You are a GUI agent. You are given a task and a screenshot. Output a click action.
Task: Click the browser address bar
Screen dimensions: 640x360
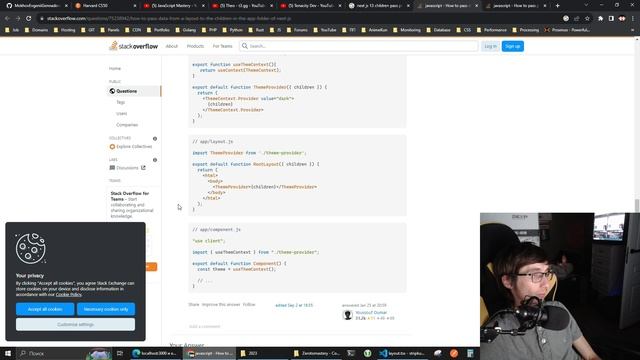(x=302, y=18)
